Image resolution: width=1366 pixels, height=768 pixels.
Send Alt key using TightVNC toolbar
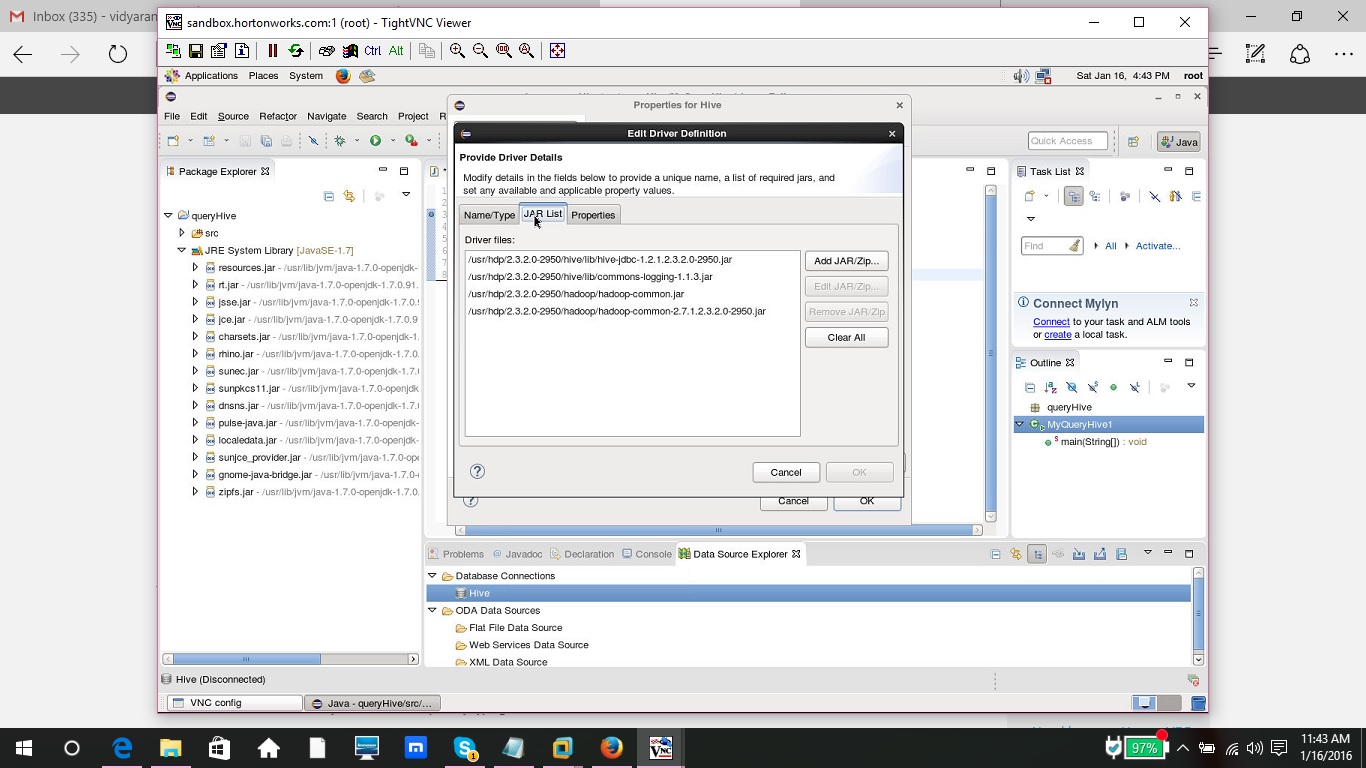coord(395,50)
